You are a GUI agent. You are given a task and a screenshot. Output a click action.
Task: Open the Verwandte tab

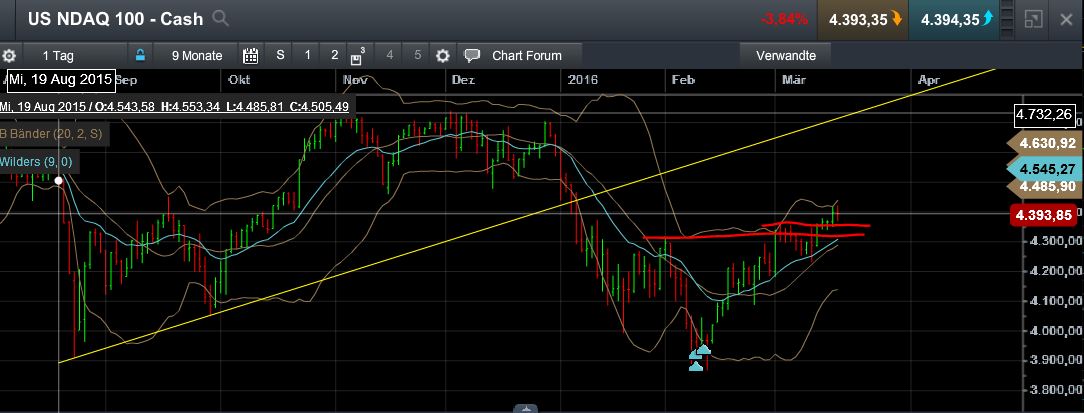(786, 55)
